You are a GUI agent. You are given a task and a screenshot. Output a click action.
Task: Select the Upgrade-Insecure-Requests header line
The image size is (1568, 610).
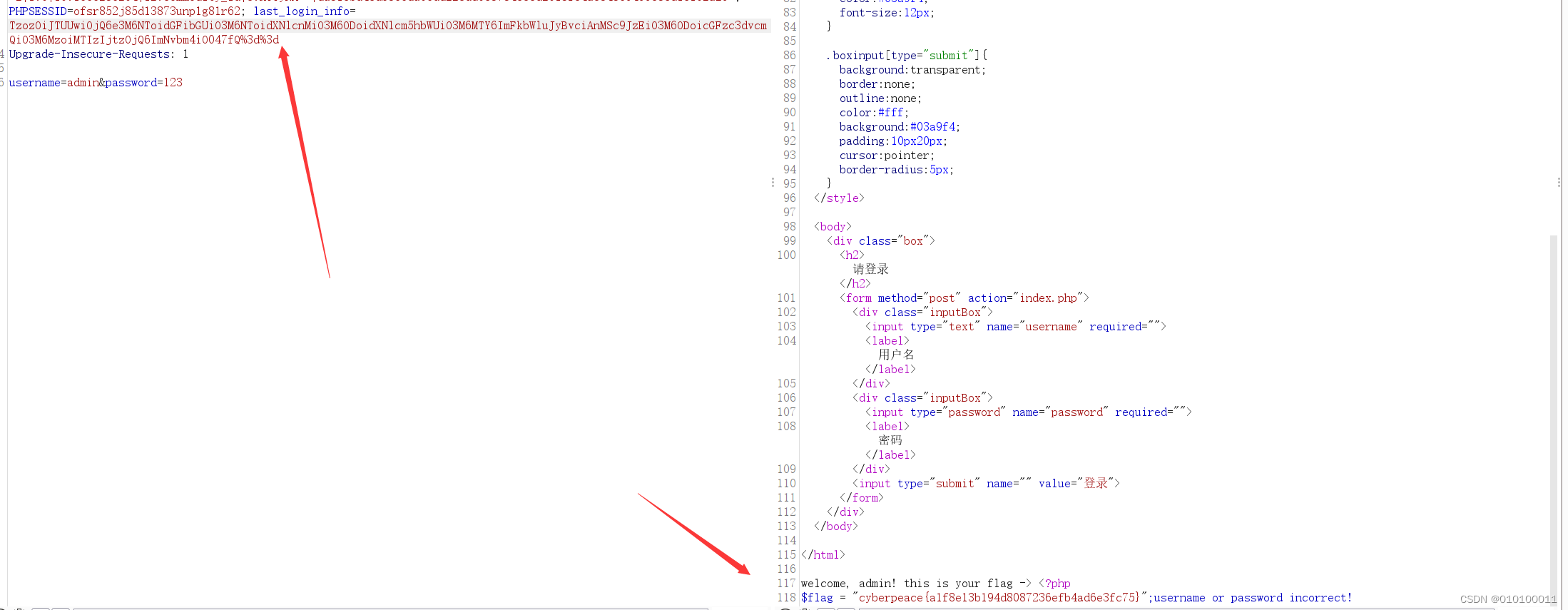coord(98,54)
